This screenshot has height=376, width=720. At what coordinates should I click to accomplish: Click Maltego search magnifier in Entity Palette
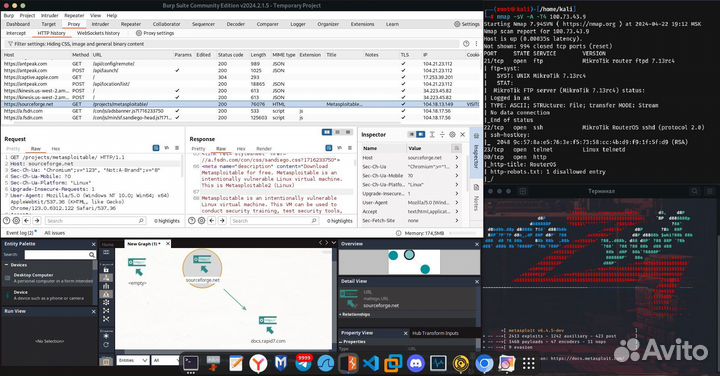click(92, 254)
